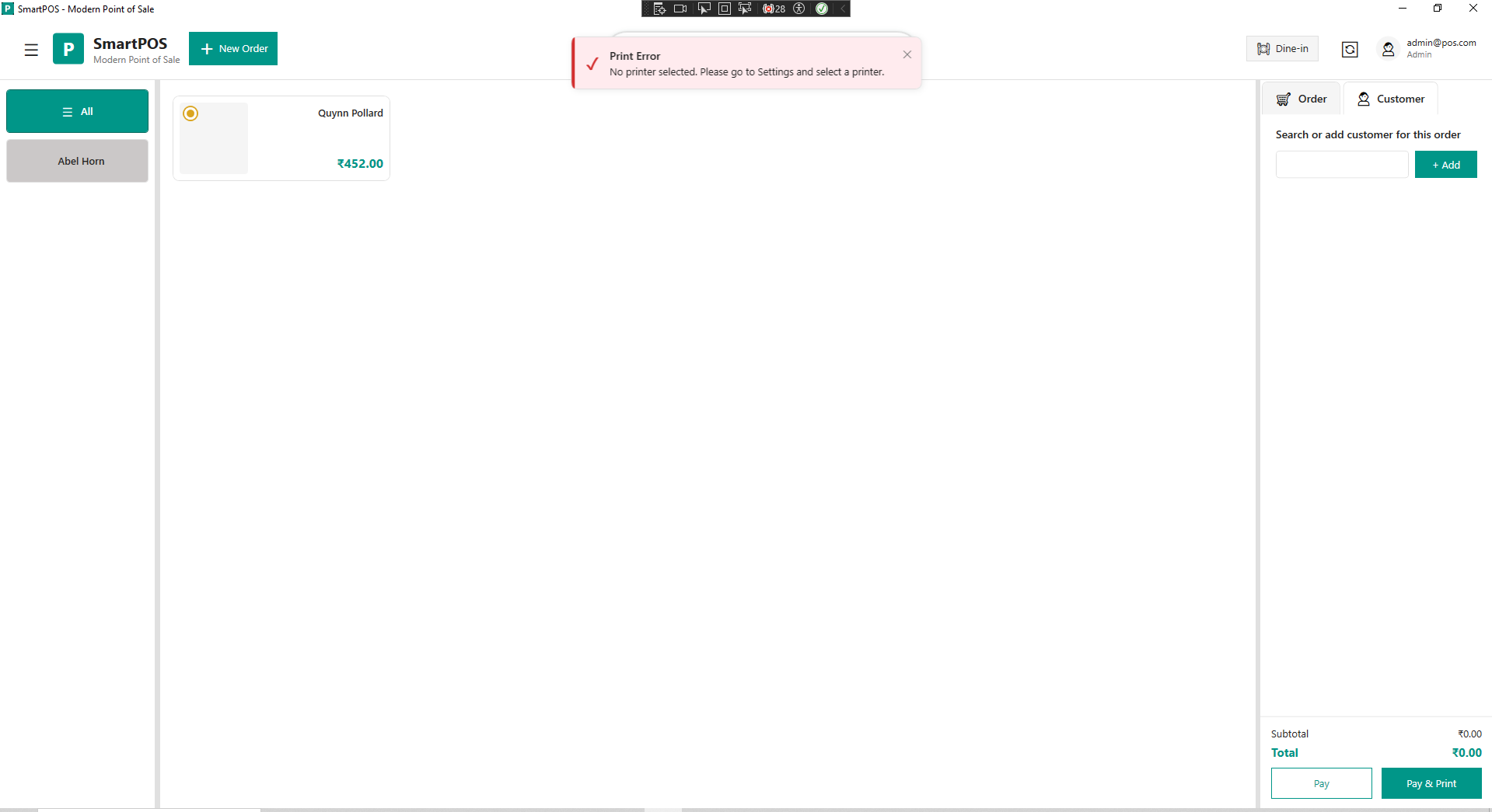Click the camera icon in debug toolbar

coord(680,9)
